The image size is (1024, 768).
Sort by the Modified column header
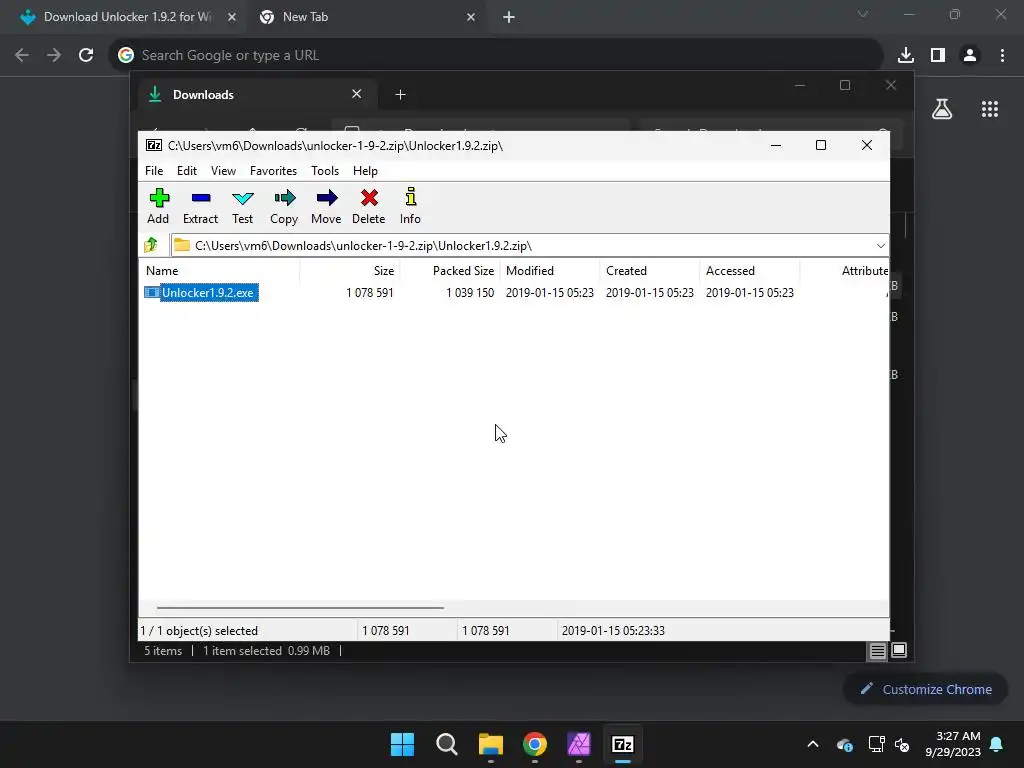coord(549,270)
